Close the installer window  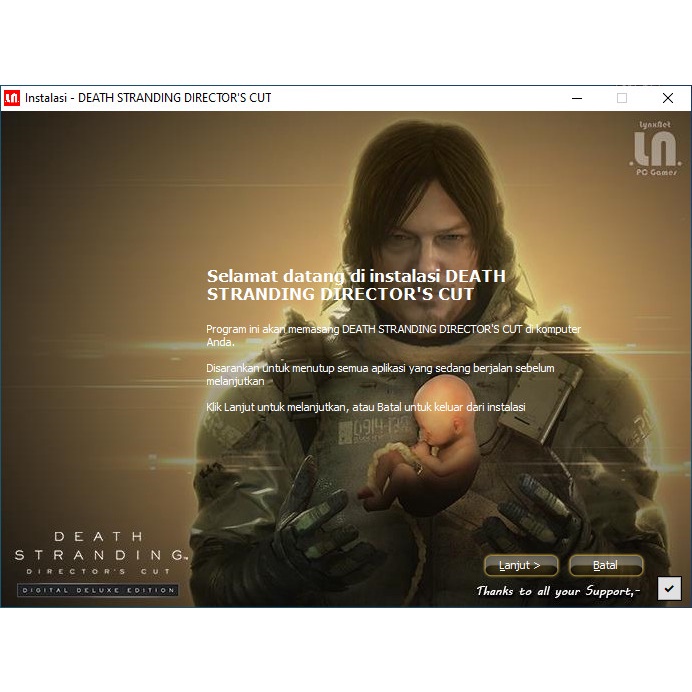coord(668,98)
